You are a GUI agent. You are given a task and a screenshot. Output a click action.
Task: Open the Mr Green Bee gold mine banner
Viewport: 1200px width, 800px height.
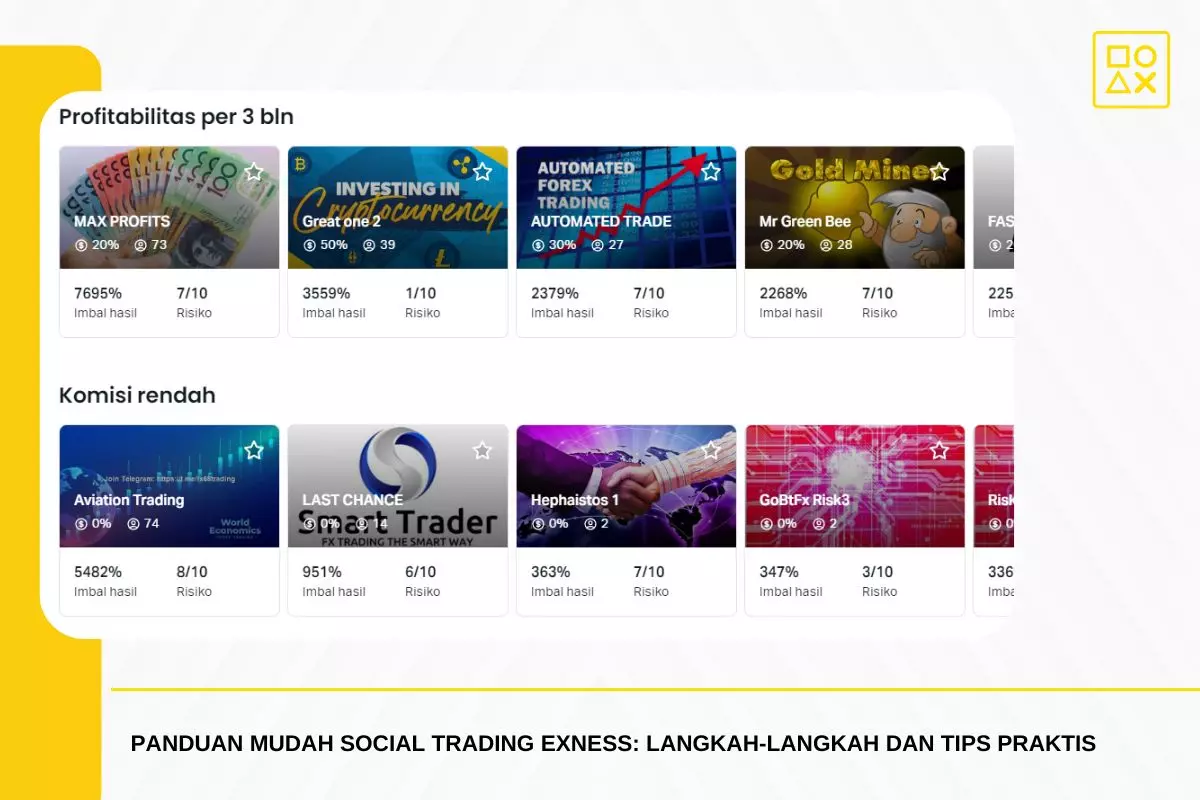click(x=855, y=208)
